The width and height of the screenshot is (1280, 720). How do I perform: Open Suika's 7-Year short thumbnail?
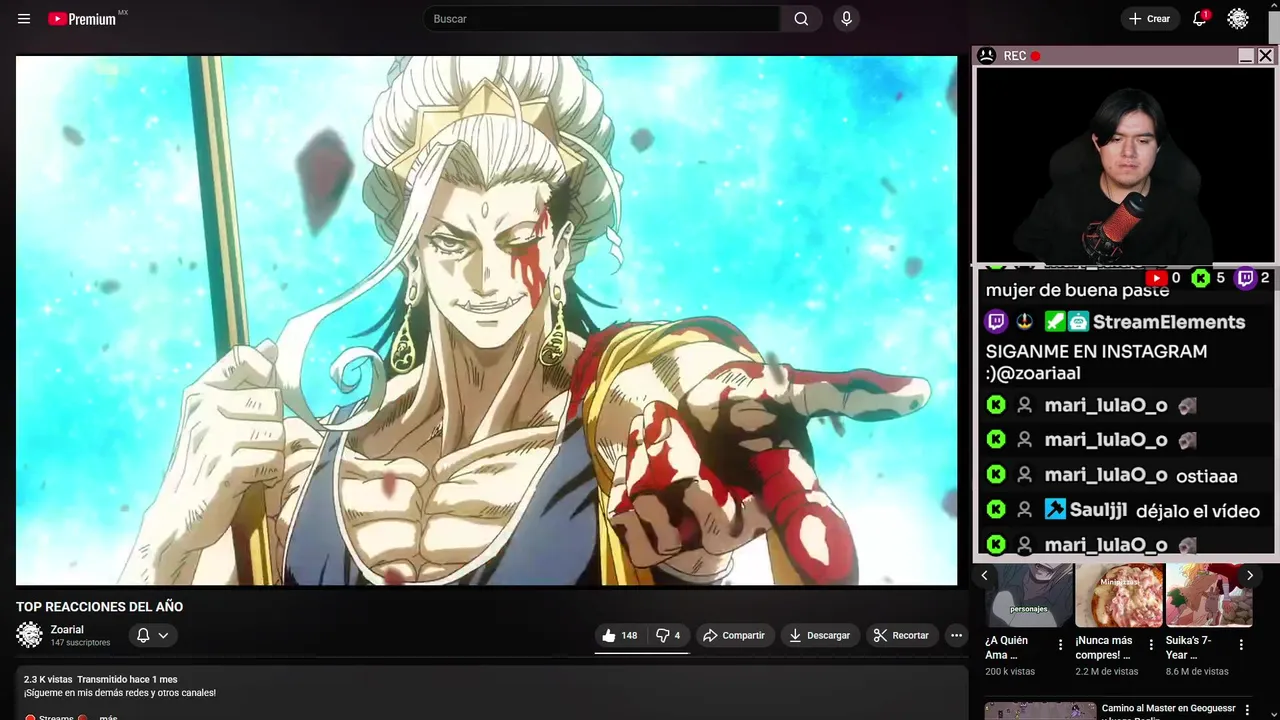(1209, 596)
